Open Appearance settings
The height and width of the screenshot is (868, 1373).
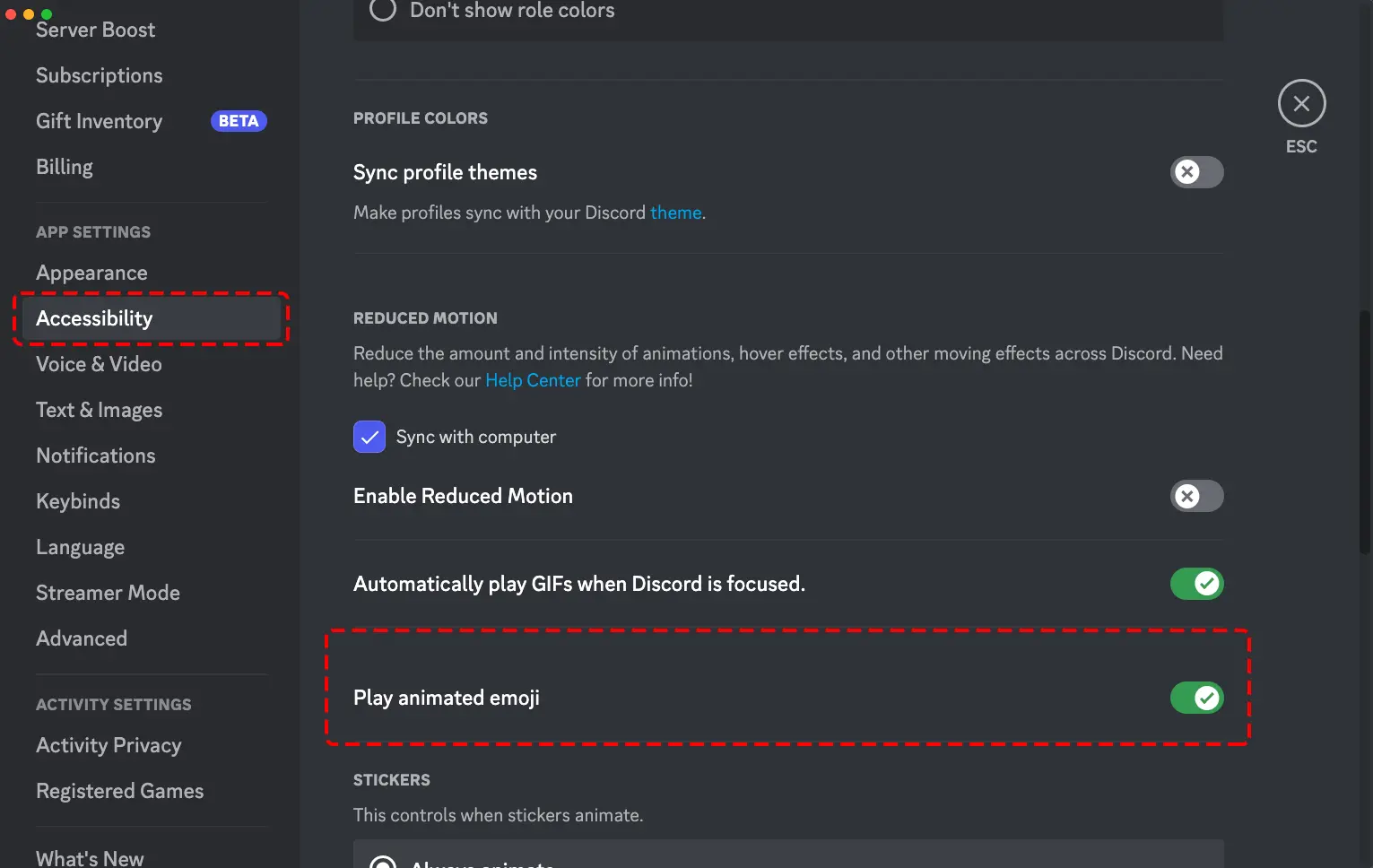coord(91,273)
